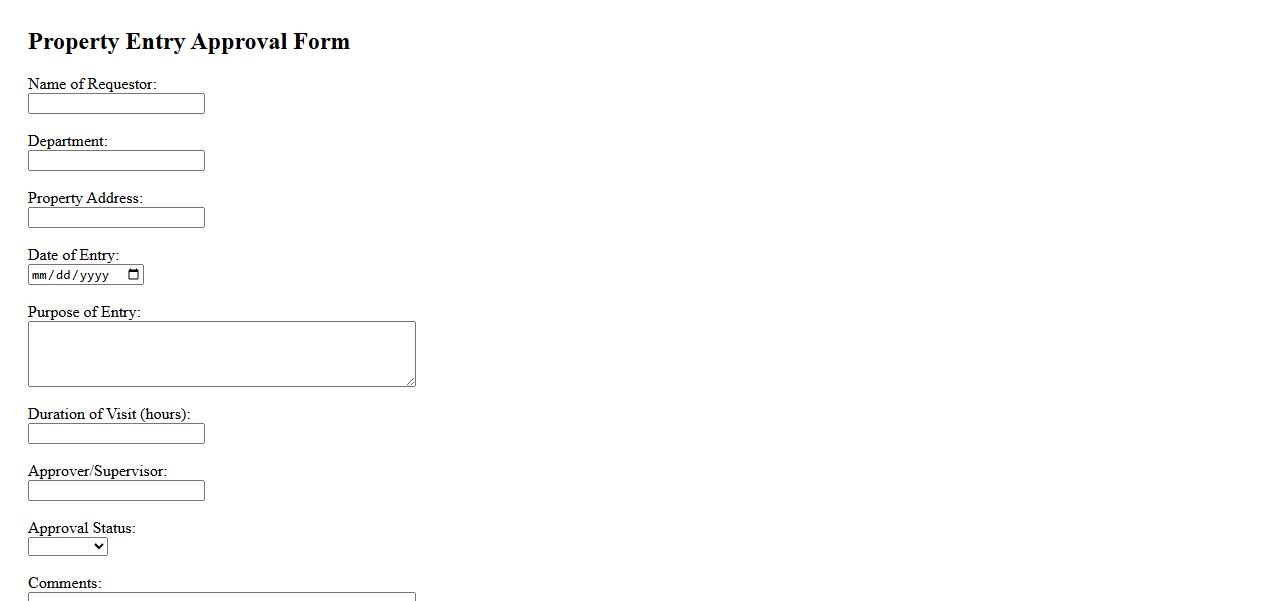Image resolution: width=1278 pixels, height=601 pixels.
Task: Click the Department label text
Action: (67, 141)
